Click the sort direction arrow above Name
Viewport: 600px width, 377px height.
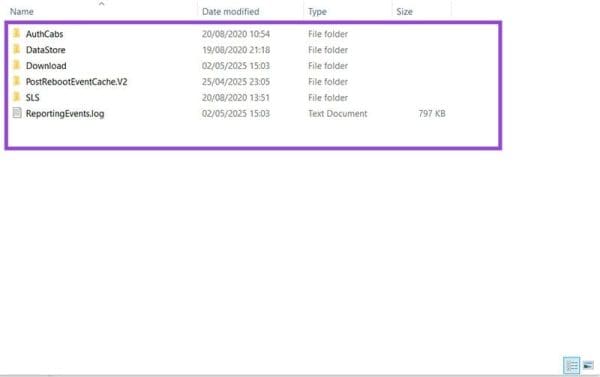(x=101, y=4)
